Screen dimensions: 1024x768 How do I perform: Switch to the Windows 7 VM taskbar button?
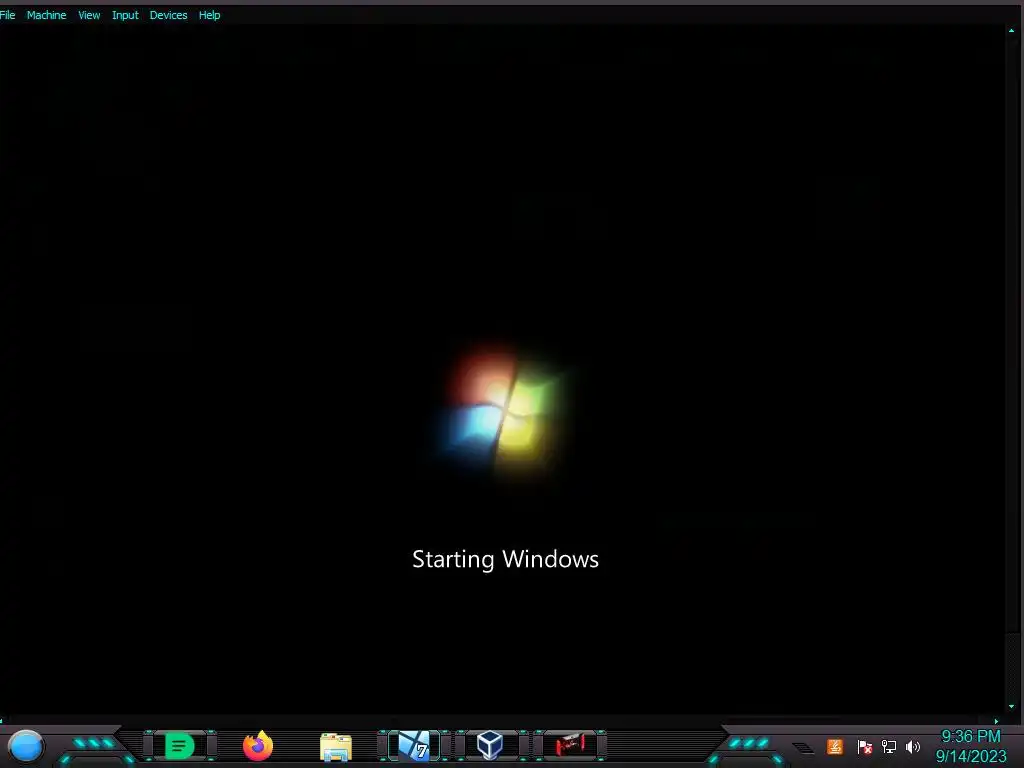point(415,746)
